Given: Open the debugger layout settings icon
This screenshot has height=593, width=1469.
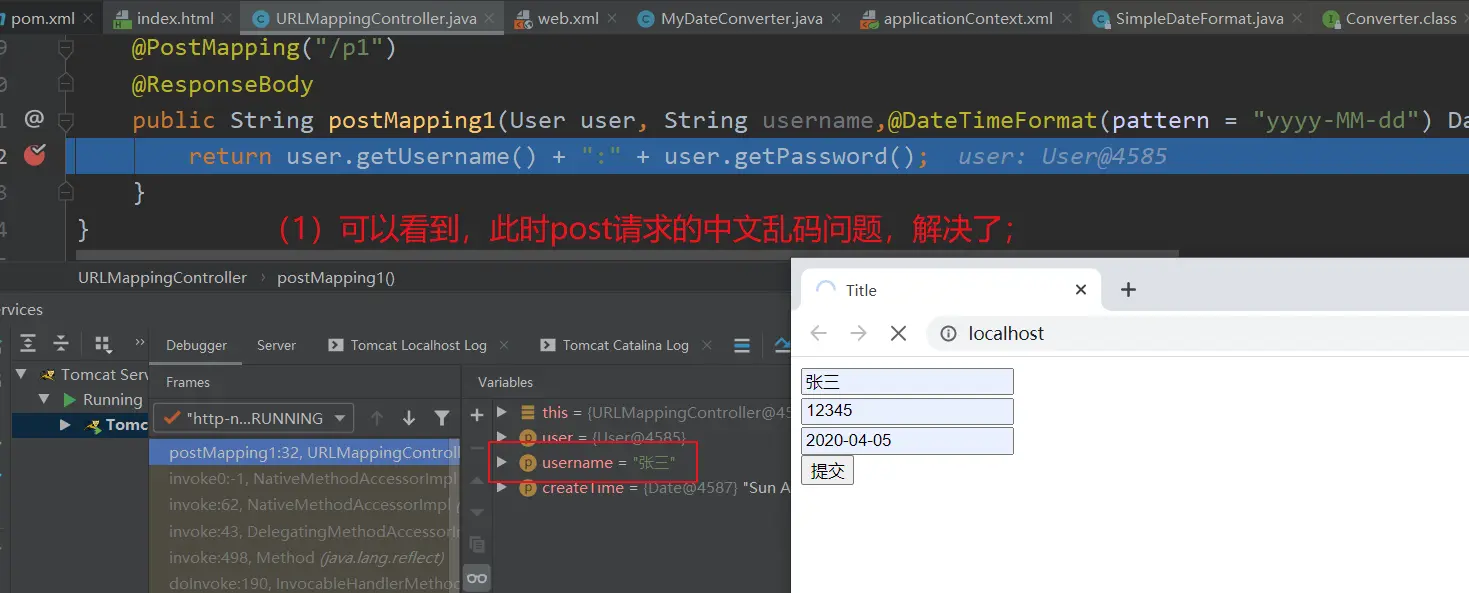Looking at the screenshot, I should coord(742,345).
